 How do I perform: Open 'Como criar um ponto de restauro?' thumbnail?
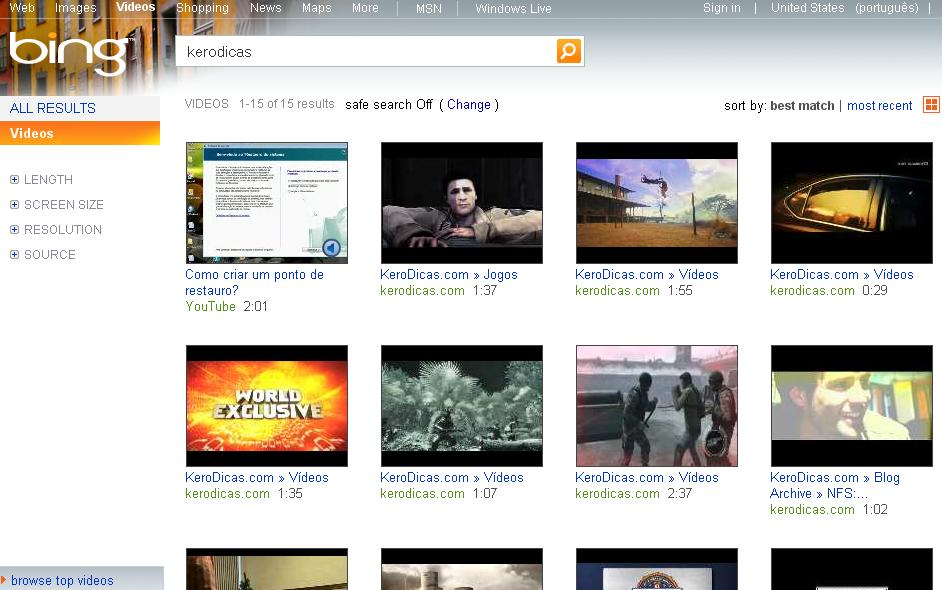click(267, 202)
